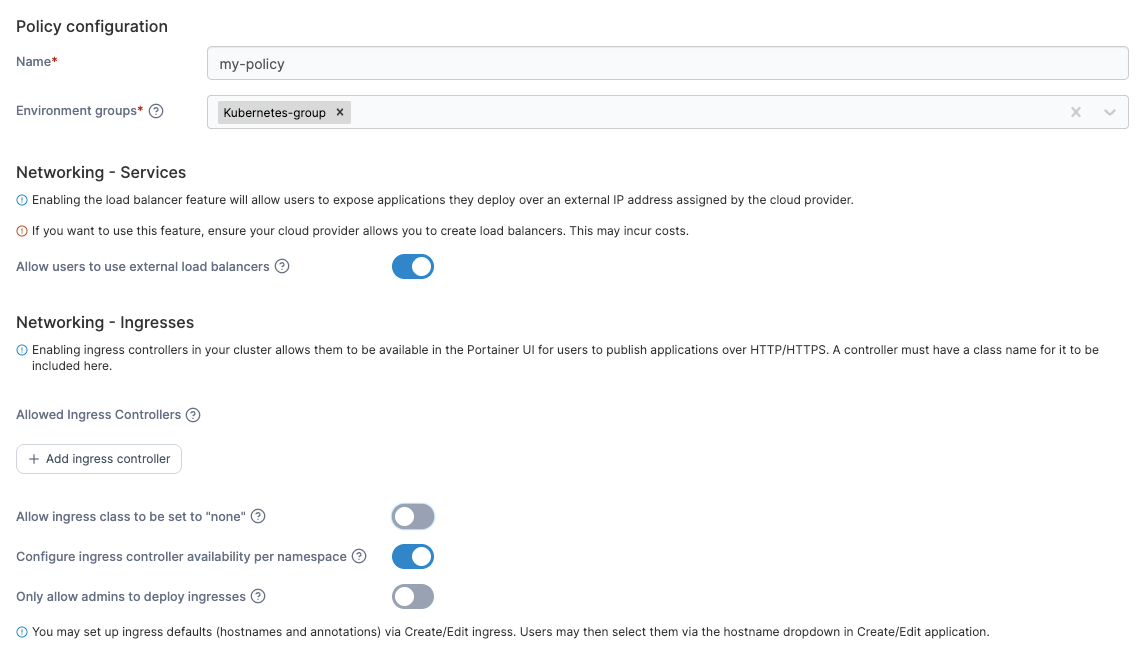Expand the Environment groups dropdown
This screenshot has height=648, width=1146.
(x=1110, y=112)
